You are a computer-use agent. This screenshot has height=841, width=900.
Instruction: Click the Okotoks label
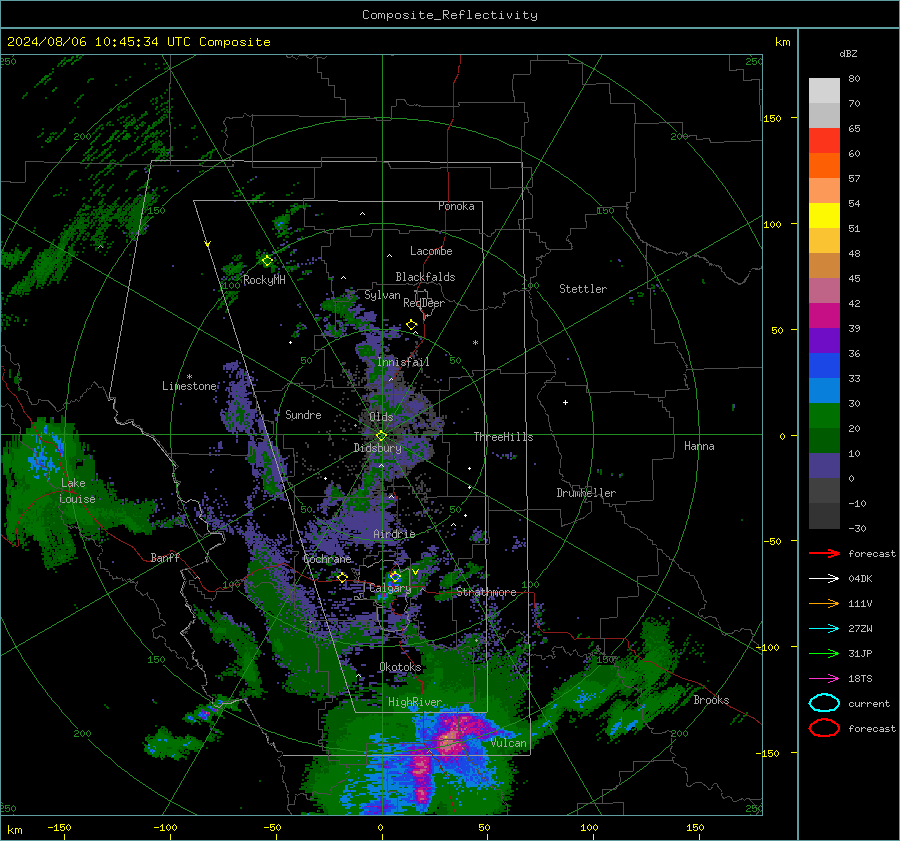400,666
